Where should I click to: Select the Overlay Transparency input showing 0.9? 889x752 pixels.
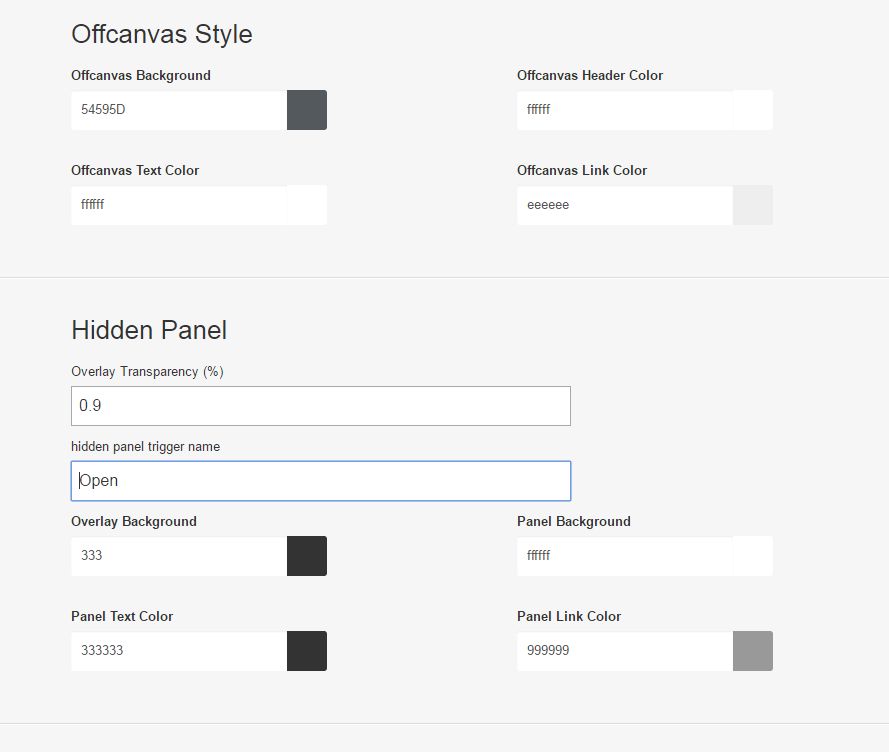coord(321,406)
